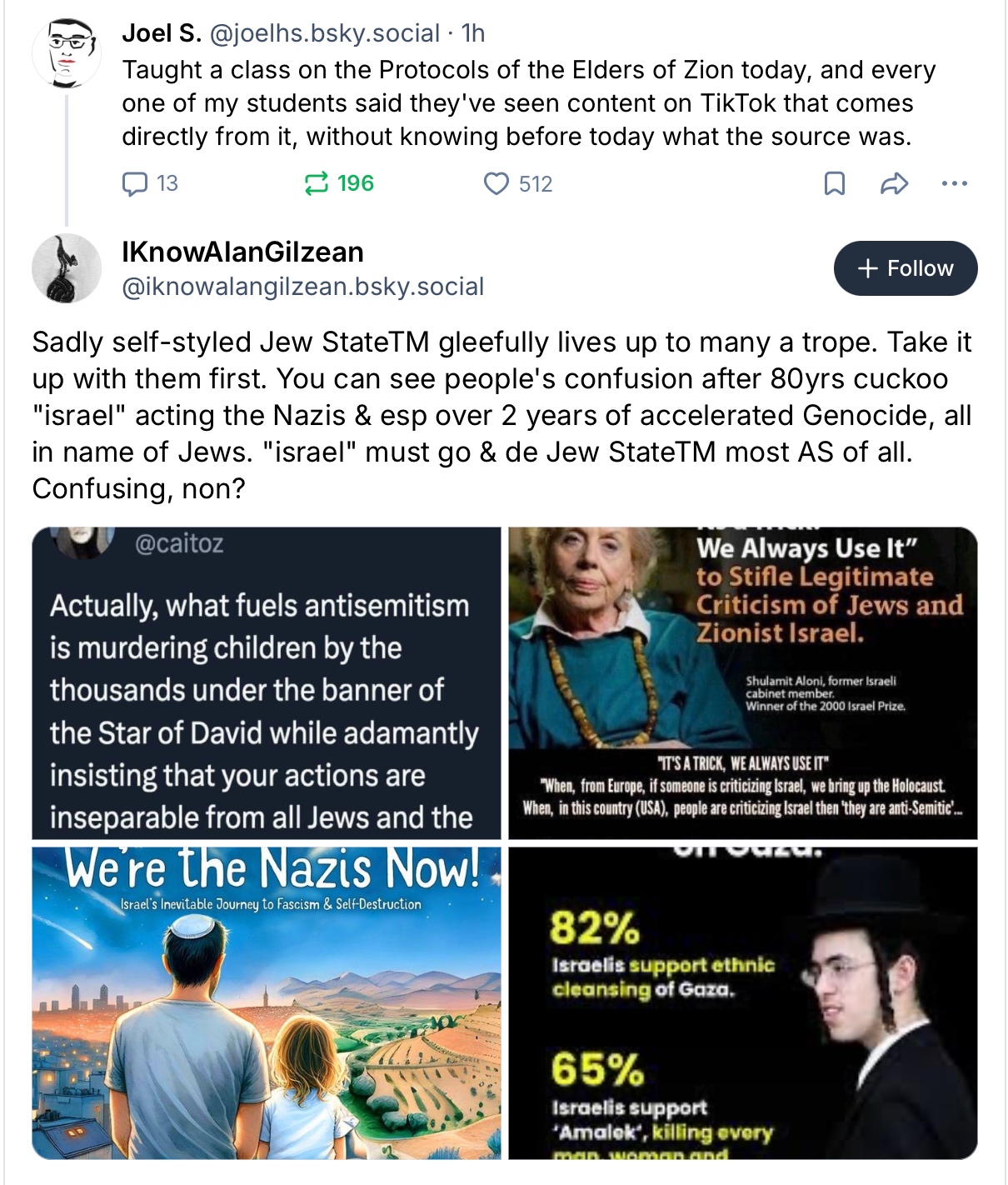Image resolution: width=1008 pixels, height=1185 pixels.
Task: Open the @caitoz screenshot image
Action: tap(267, 682)
